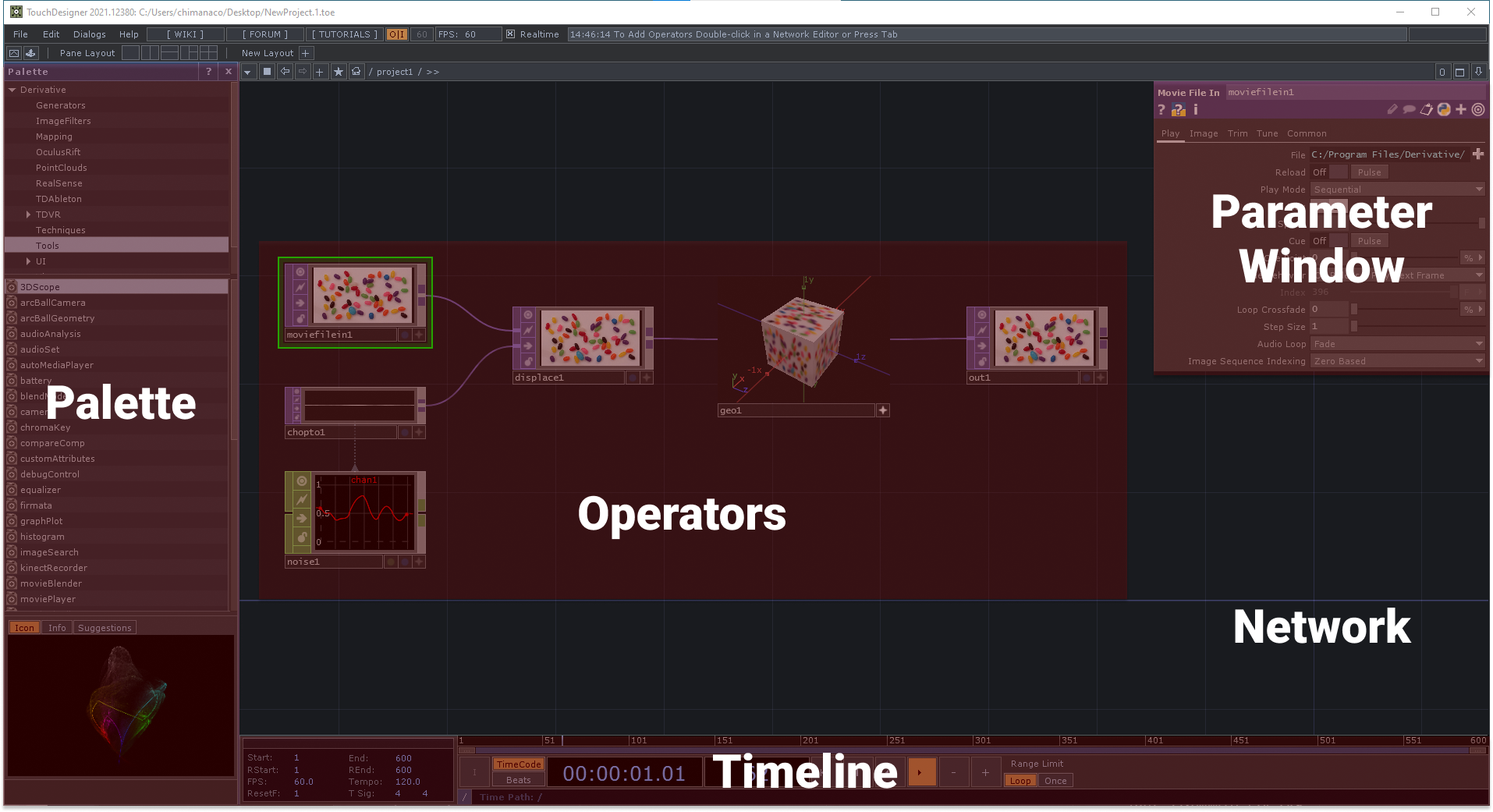Open the operator comment speech bubble icon
The image size is (1493, 812).
pyautogui.click(x=1409, y=110)
